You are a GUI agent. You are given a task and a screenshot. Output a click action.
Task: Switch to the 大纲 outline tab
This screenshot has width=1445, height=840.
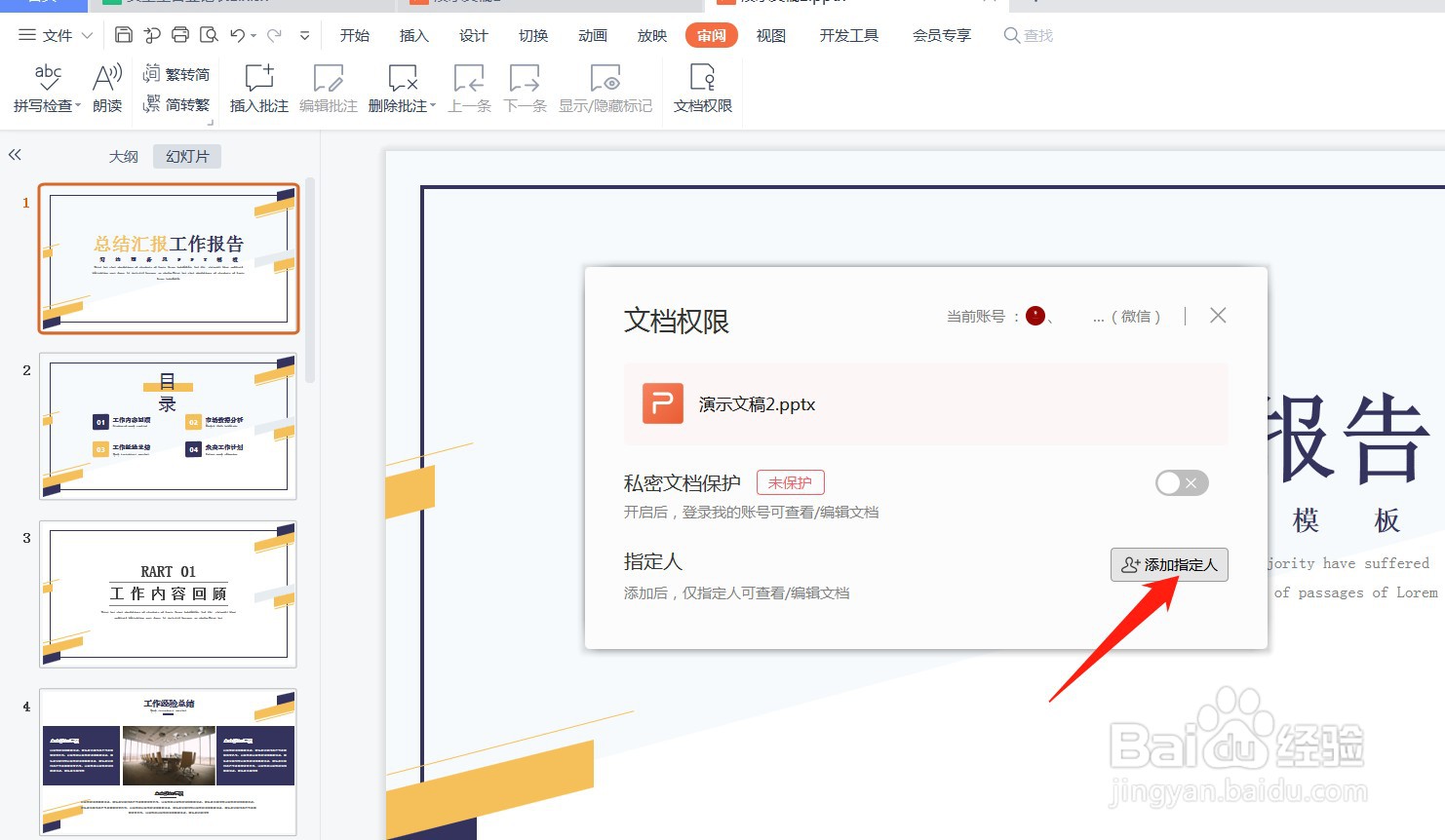click(x=124, y=156)
